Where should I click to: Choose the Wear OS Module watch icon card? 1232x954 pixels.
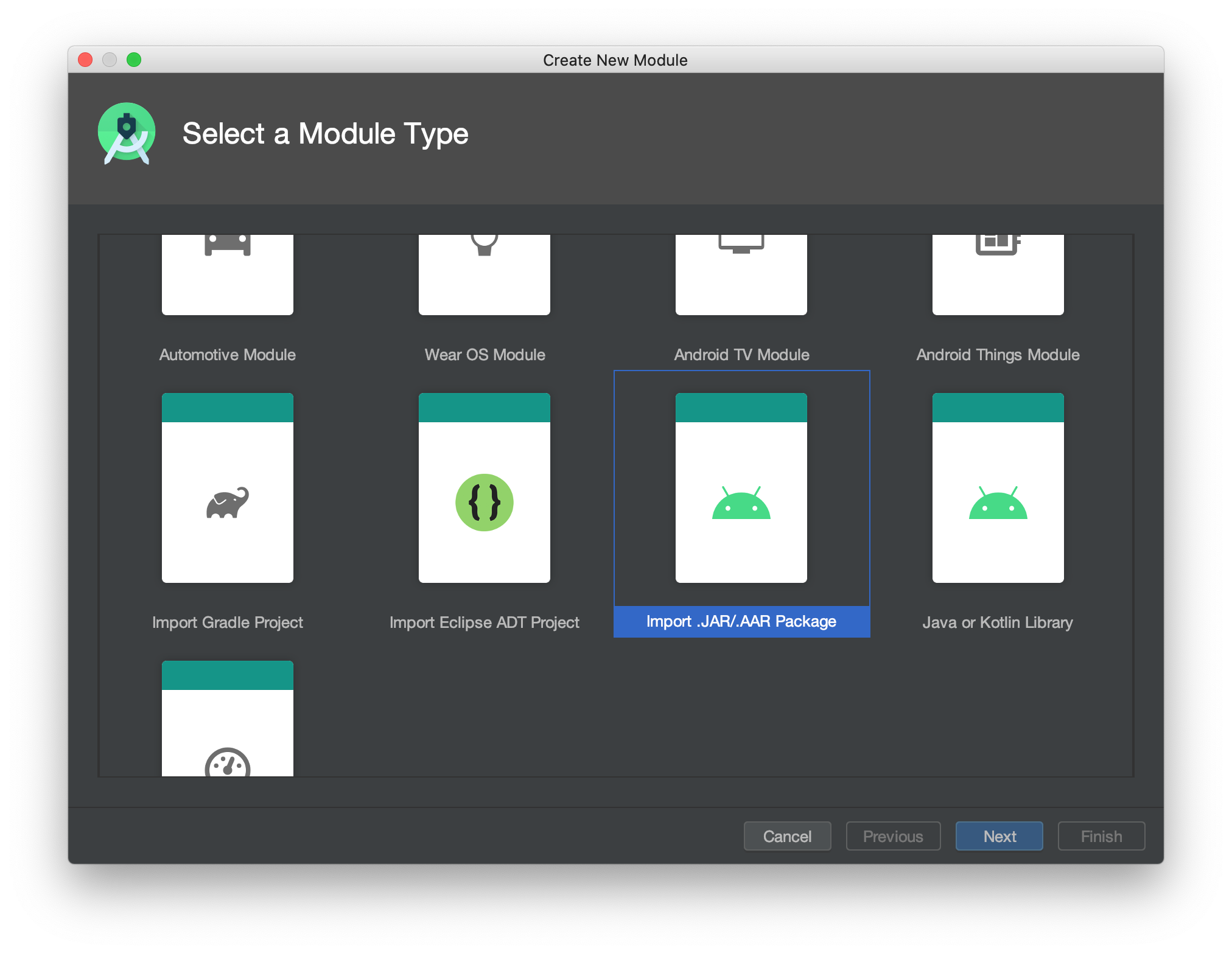point(484,274)
